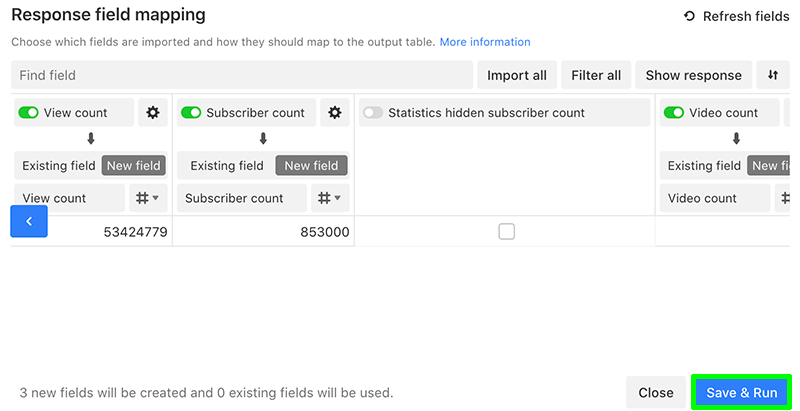Open the More information link
Image resolution: width=800 pixels, height=411 pixels.
pos(485,42)
